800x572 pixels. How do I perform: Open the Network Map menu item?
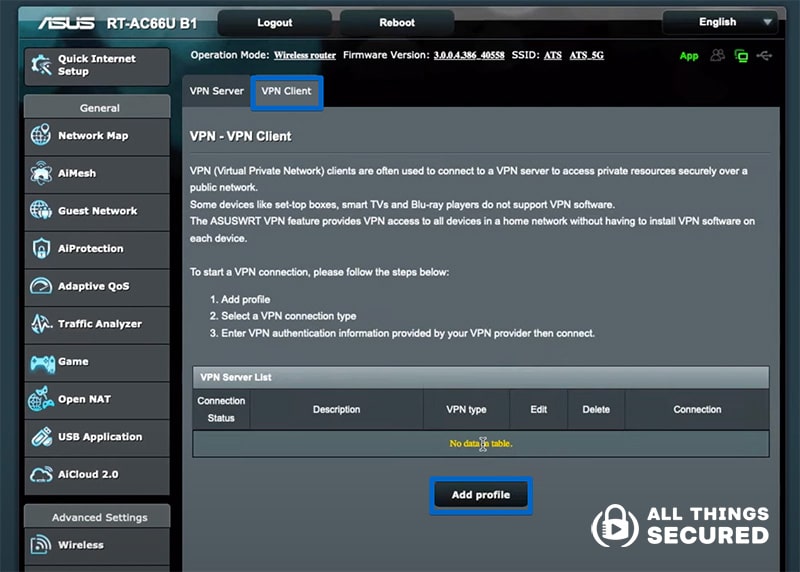click(x=97, y=136)
